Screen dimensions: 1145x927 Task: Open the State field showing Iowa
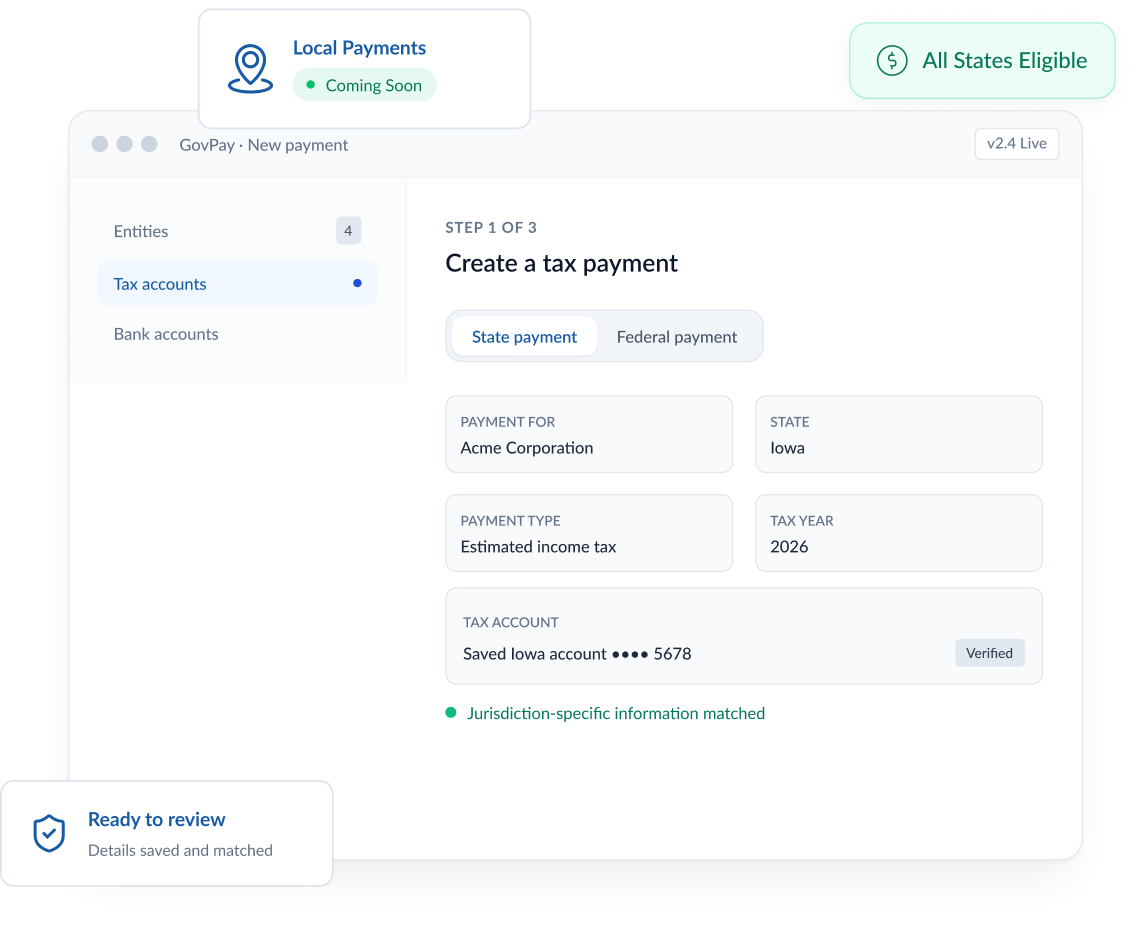coord(898,435)
